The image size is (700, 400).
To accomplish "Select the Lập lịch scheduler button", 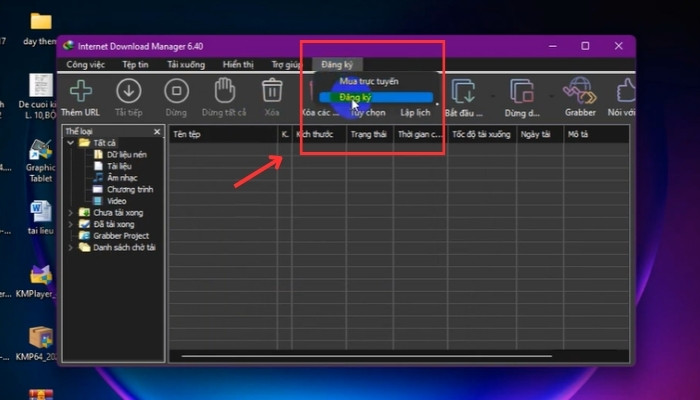I will coord(415,112).
